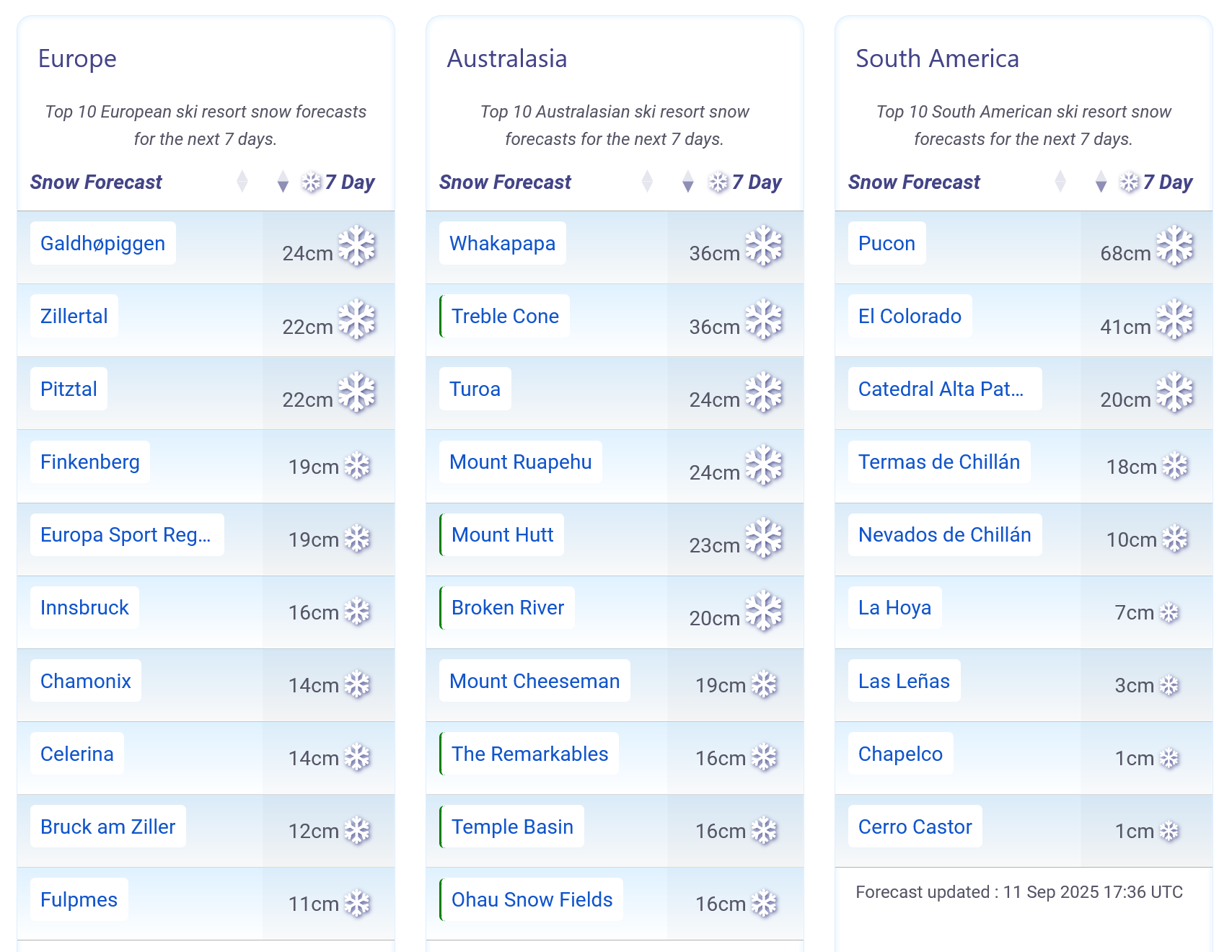The height and width of the screenshot is (952, 1232).
Task: Click the snowflake icon beside Mount Hutt 23cm
Action: click(764, 538)
